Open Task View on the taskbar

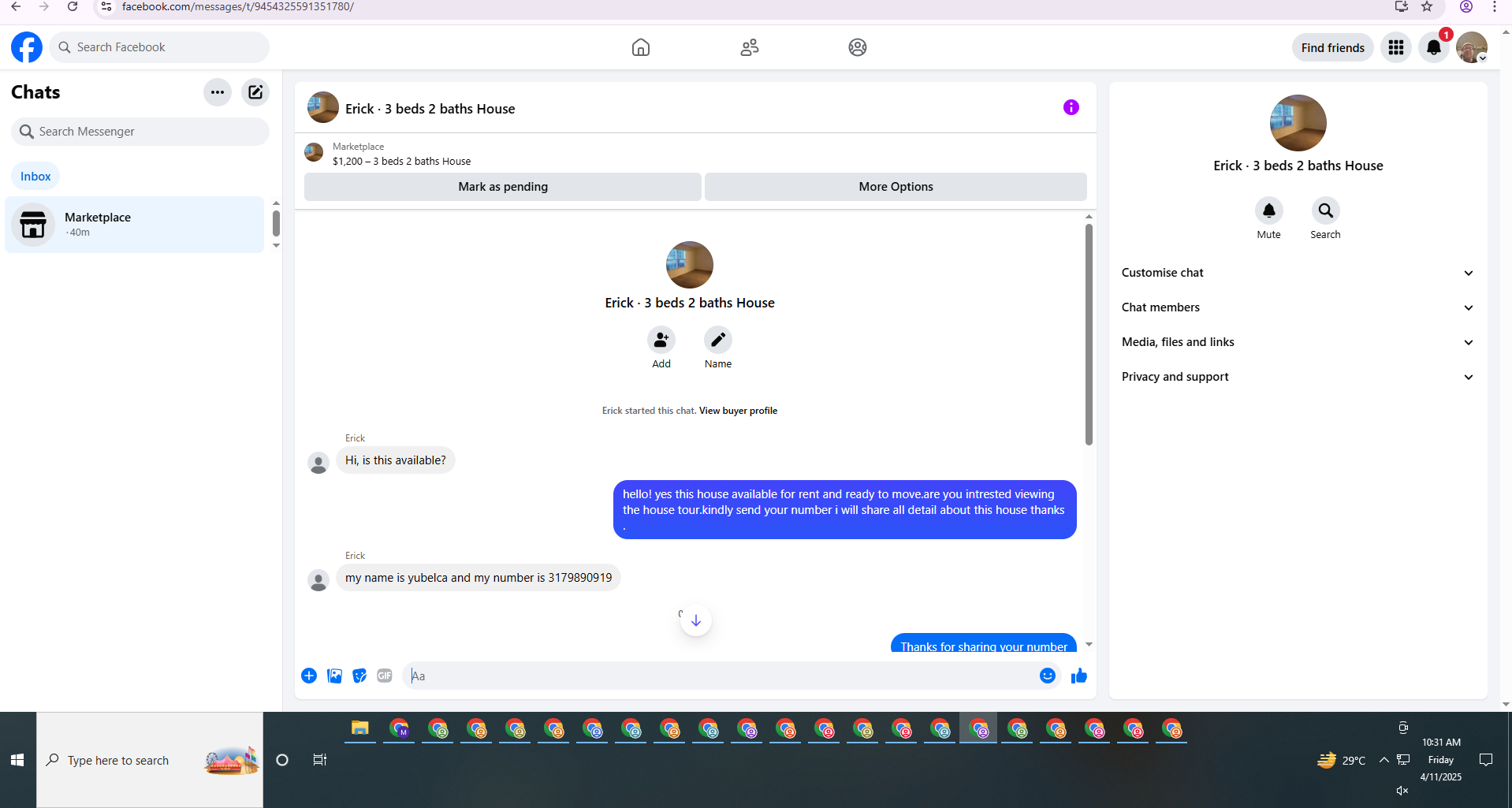pyautogui.click(x=320, y=760)
